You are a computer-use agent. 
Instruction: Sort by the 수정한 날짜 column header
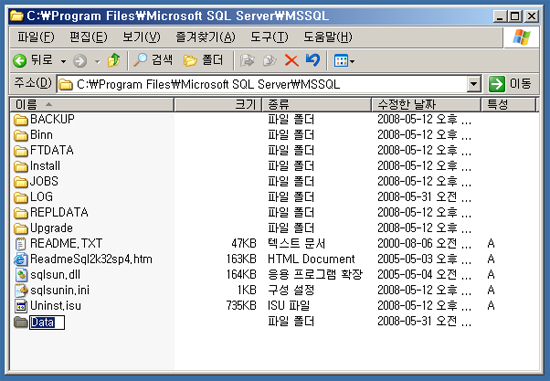click(426, 104)
